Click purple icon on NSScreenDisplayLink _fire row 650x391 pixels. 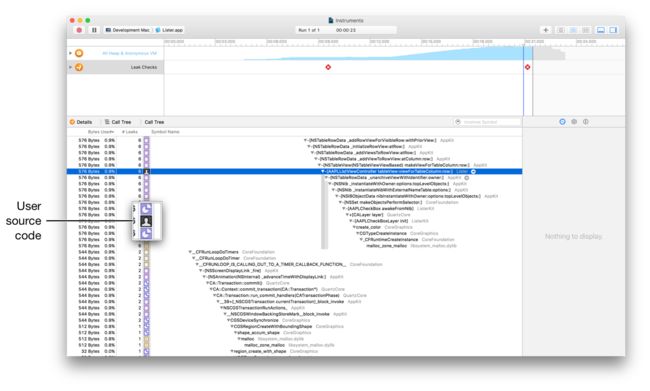coord(146,271)
